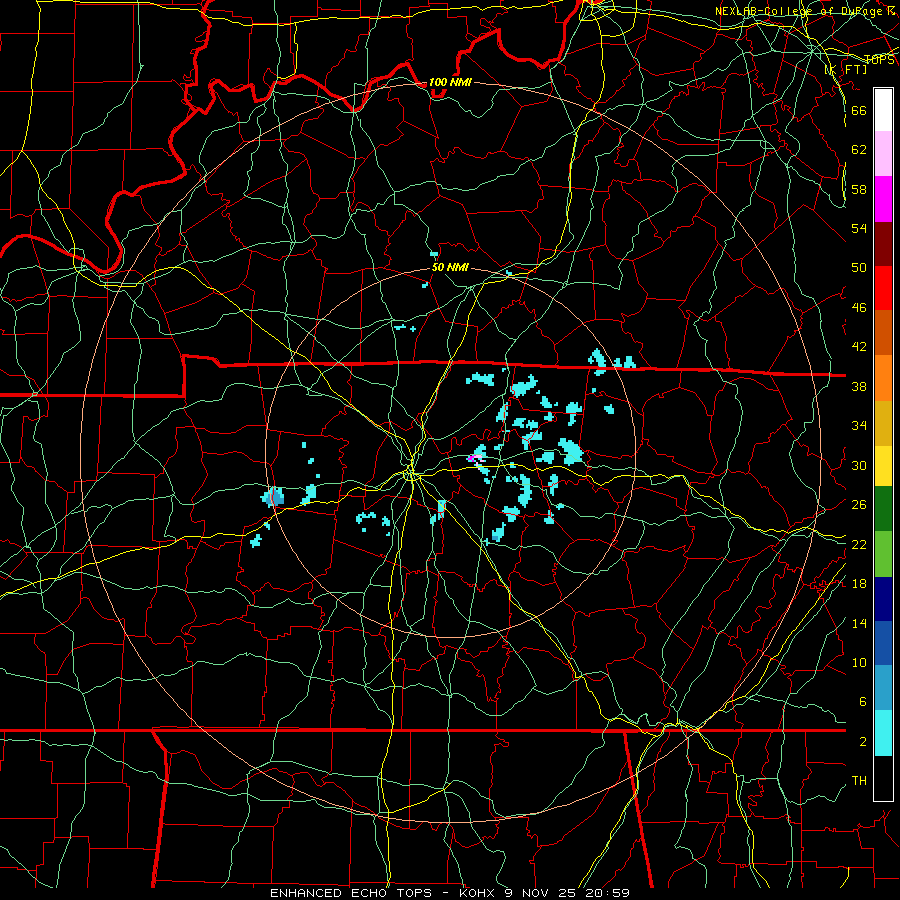The width and height of the screenshot is (900, 900).
Task: Select the medium blue legend band
Action: point(883,643)
